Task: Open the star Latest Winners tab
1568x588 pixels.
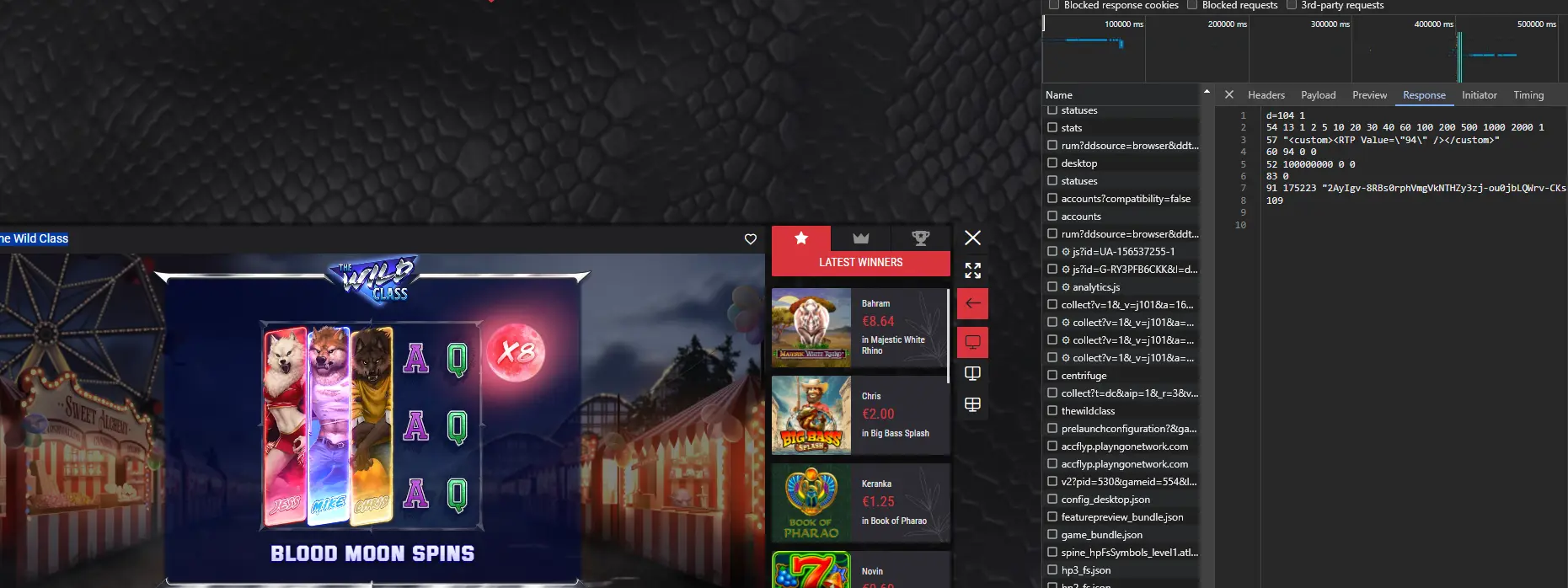Action: coord(801,238)
